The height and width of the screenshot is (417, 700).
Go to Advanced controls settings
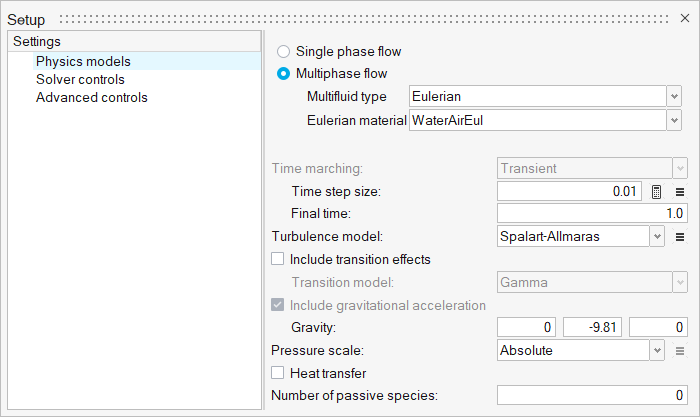pyautogui.click(x=91, y=97)
